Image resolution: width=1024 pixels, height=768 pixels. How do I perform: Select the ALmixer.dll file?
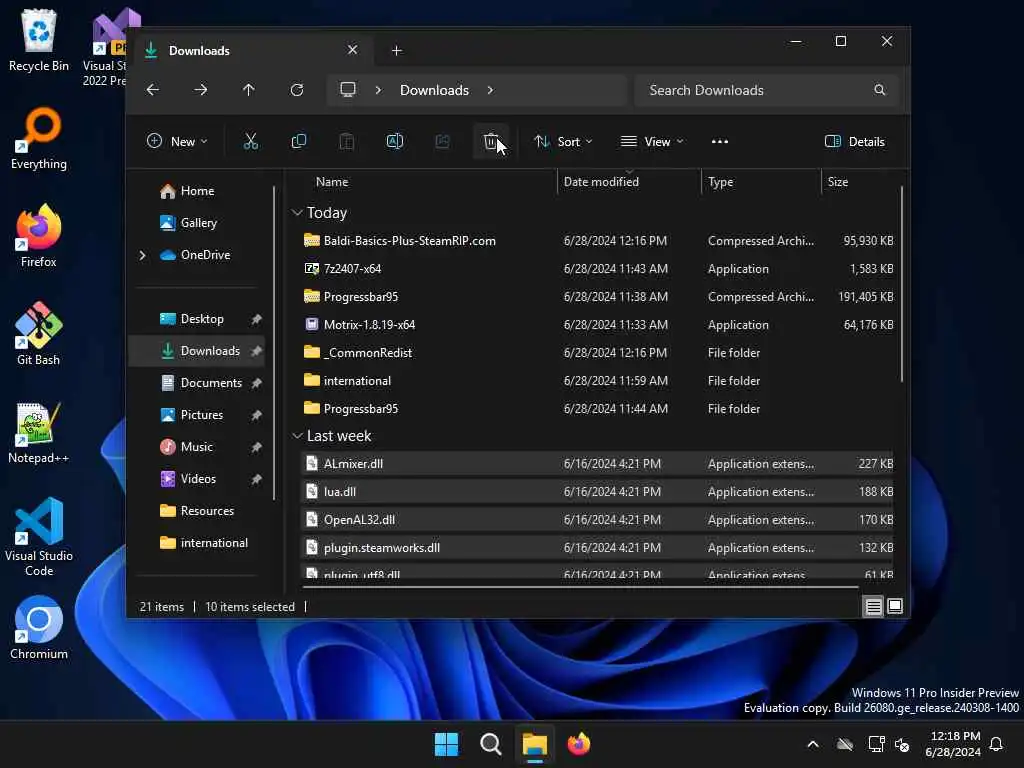(x=597, y=464)
